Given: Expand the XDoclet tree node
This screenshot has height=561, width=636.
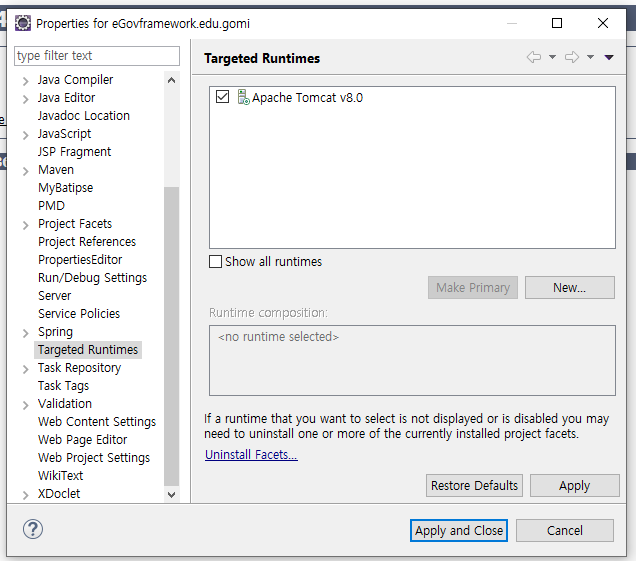Looking at the screenshot, I should click(x=26, y=495).
